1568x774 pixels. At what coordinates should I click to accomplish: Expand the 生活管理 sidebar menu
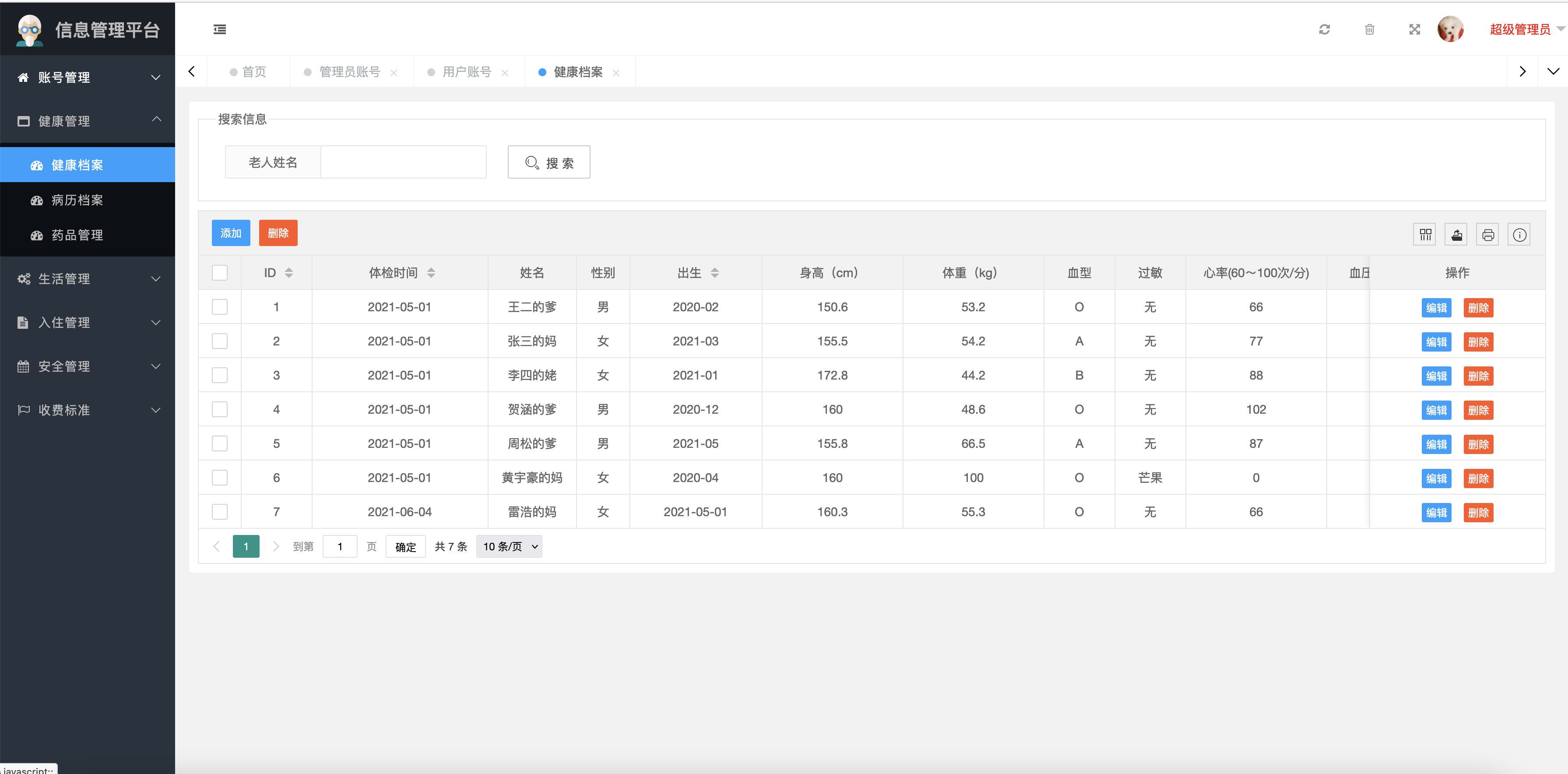88,279
